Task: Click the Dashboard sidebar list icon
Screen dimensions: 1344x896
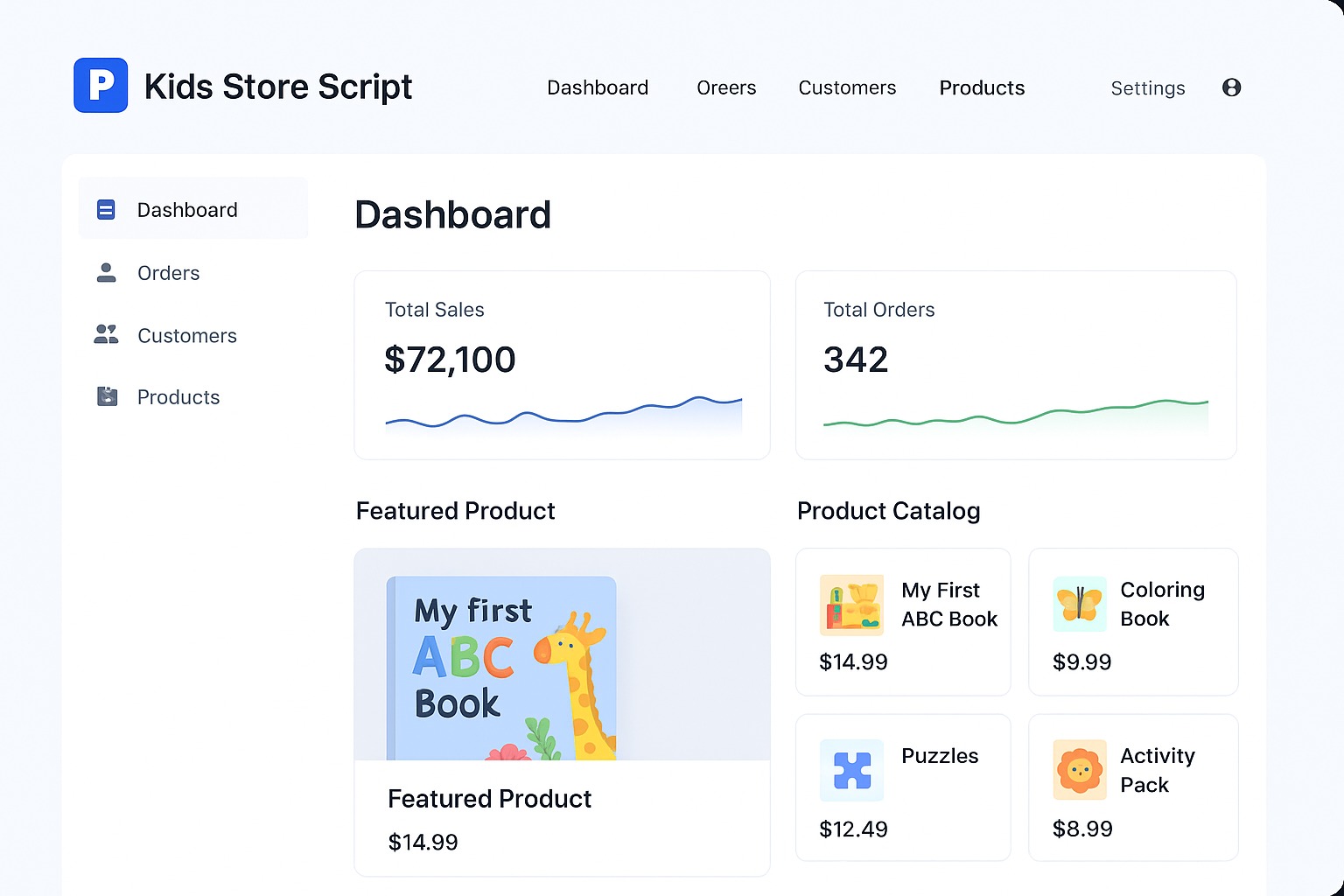Action: (106, 210)
